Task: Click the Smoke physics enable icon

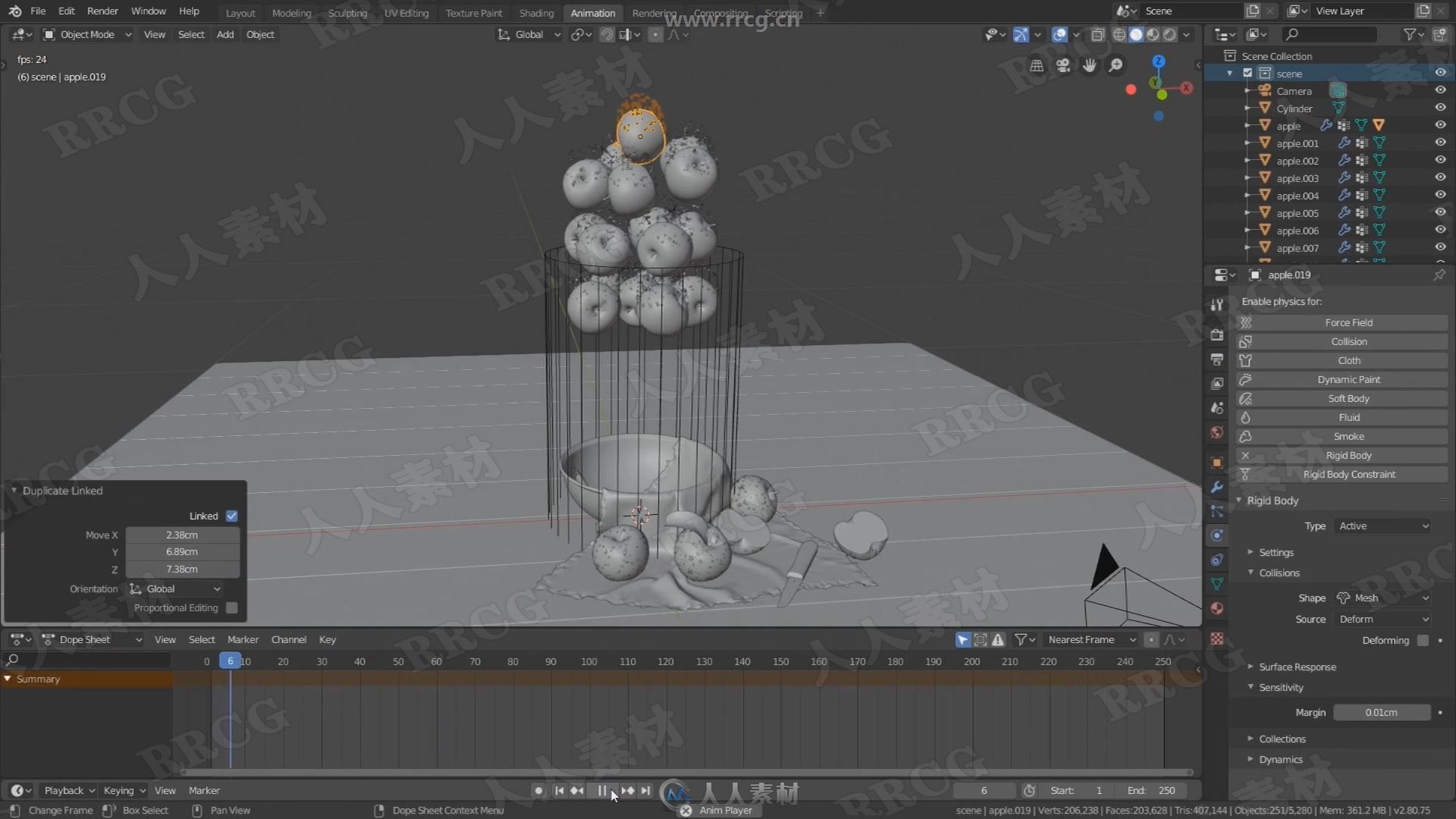Action: click(1247, 436)
